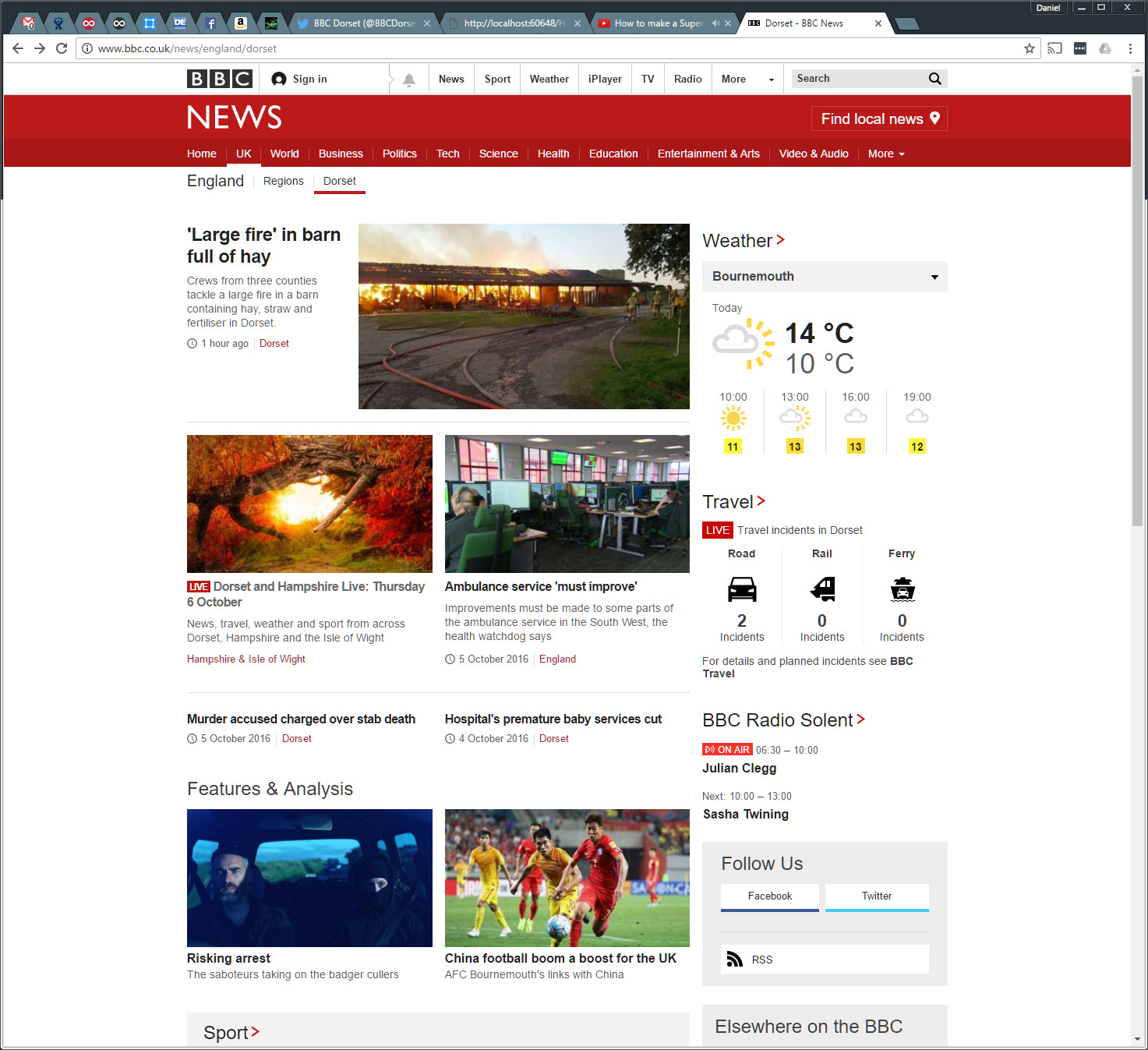Open the Risking arrest feature image
Image resolution: width=1148 pixels, height=1050 pixels.
tap(309, 878)
